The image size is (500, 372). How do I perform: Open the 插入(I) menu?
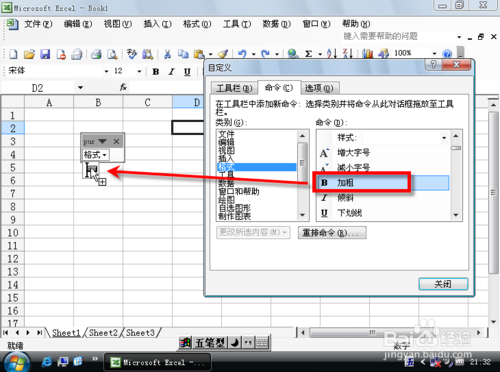click(x=157, y=24)
